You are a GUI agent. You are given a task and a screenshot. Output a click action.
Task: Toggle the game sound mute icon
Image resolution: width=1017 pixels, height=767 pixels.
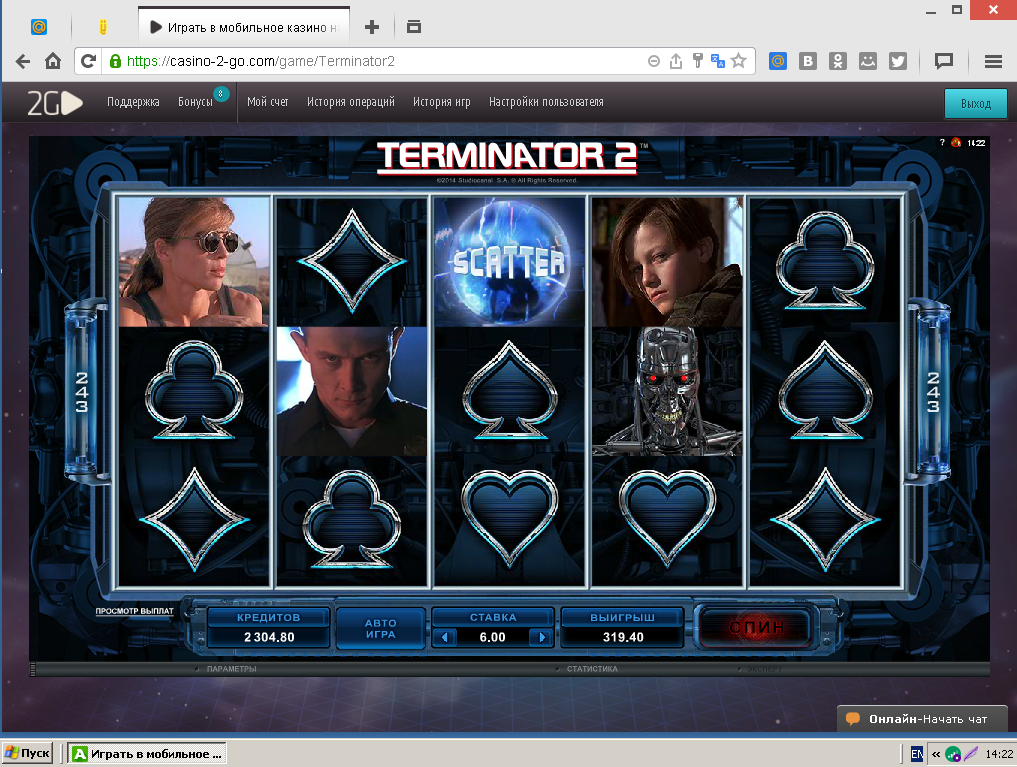[x=956, y=143]
